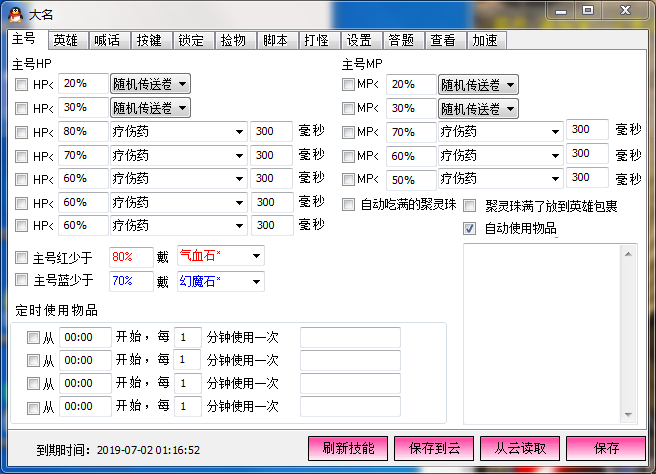Switch to the 脚本 tab
656x474 pixels.
(277, 41)
